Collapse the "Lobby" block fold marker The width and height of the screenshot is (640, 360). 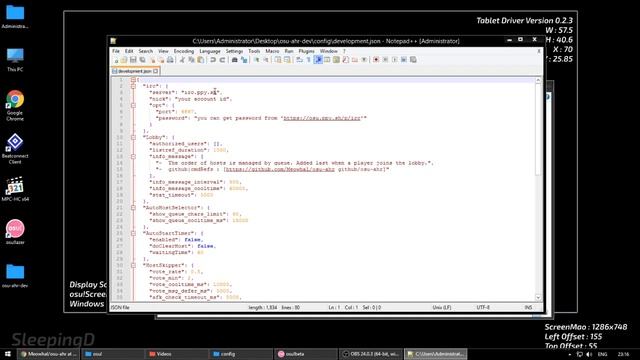tap(133, 138)
